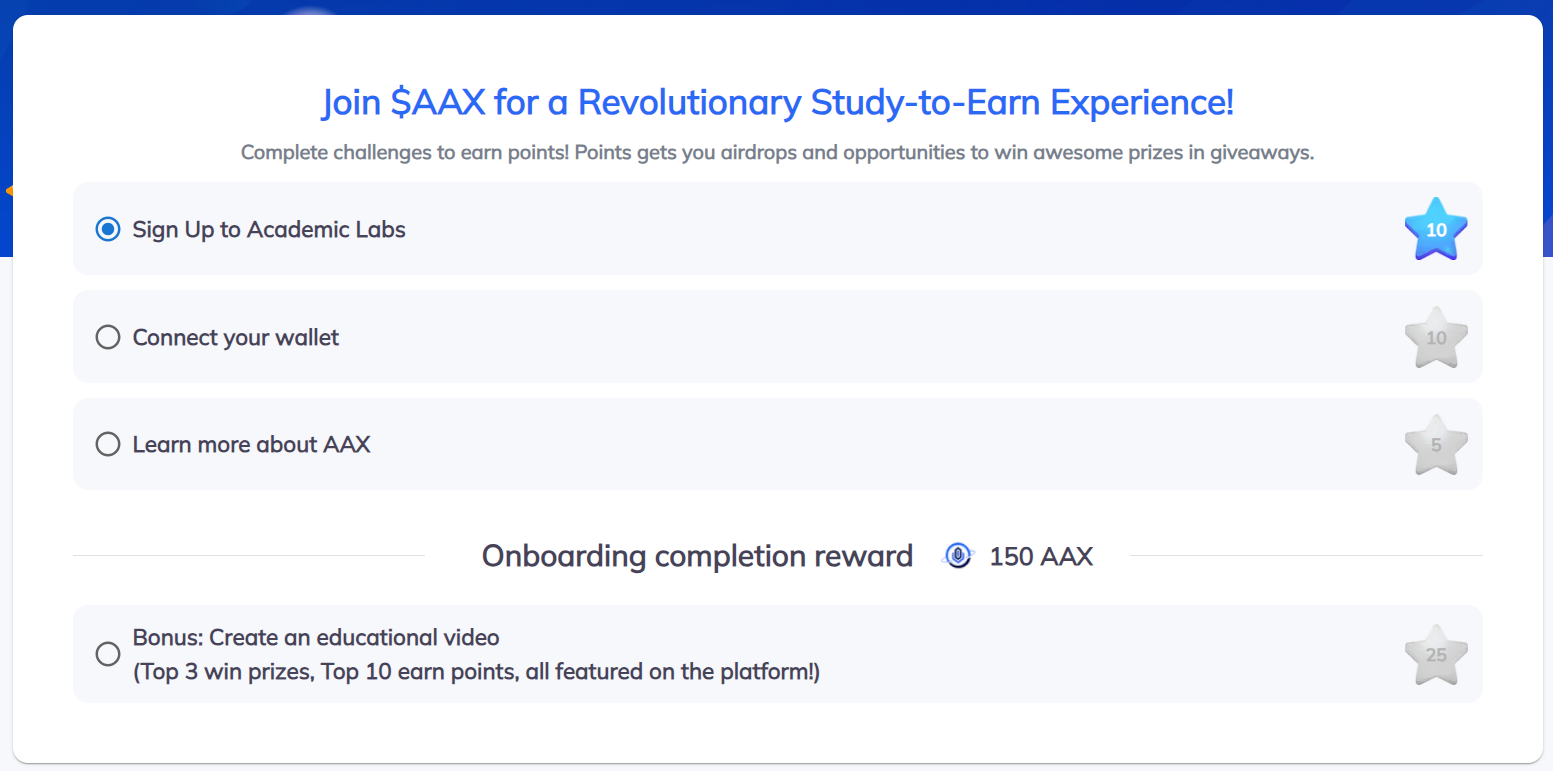The width and height of the screenshot is (1553, 771).
Task: Select the Learn more about AAX radio button
Action: pos(107,444)
